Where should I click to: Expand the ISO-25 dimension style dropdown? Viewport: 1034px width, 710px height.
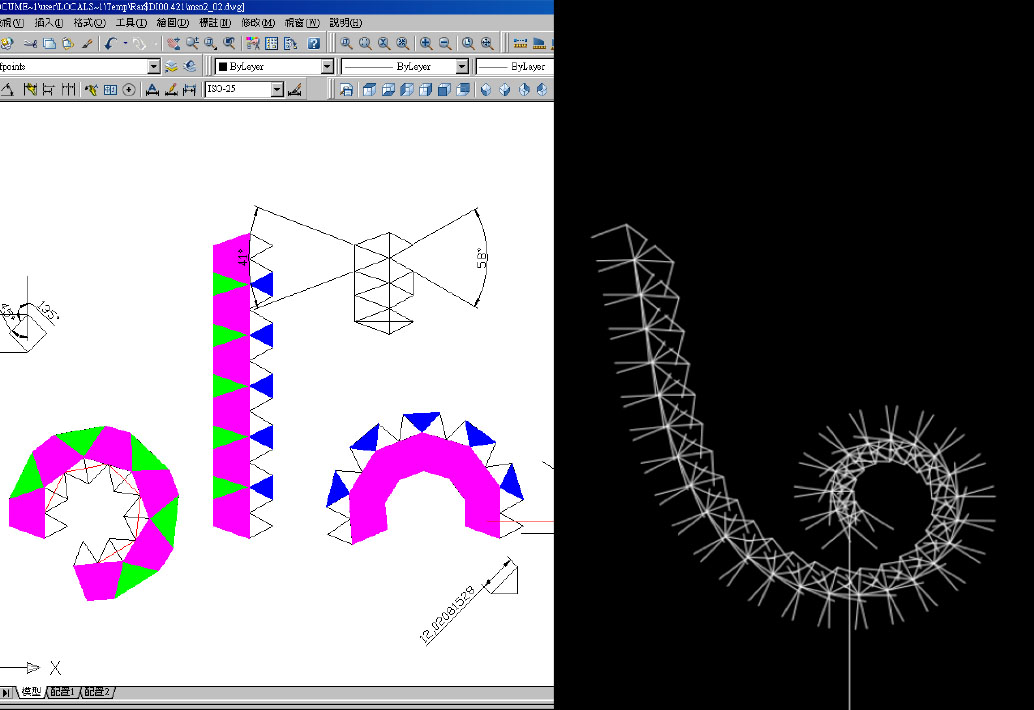(277, 90)
